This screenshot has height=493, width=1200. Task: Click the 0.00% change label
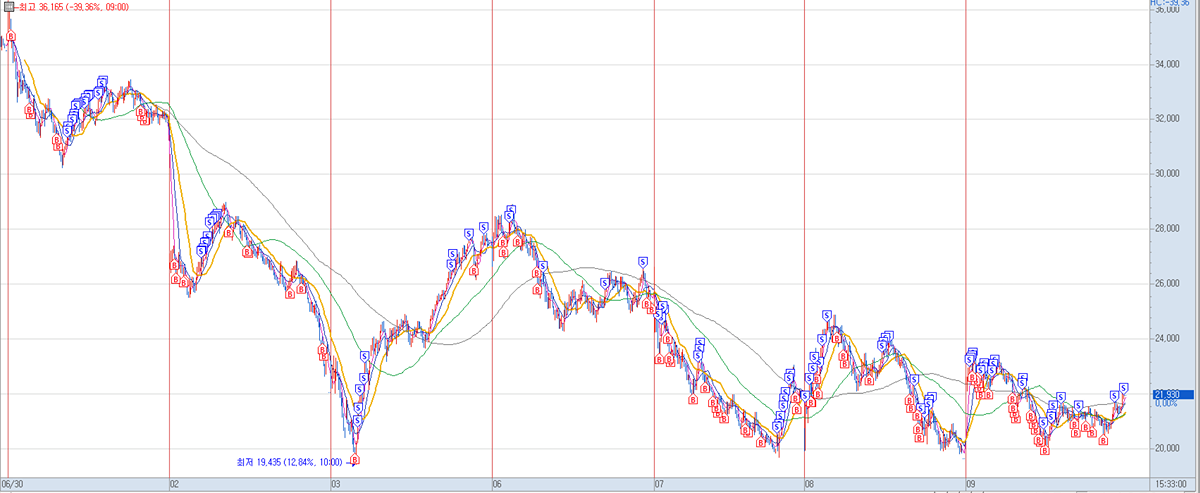tap(1167, 403)
